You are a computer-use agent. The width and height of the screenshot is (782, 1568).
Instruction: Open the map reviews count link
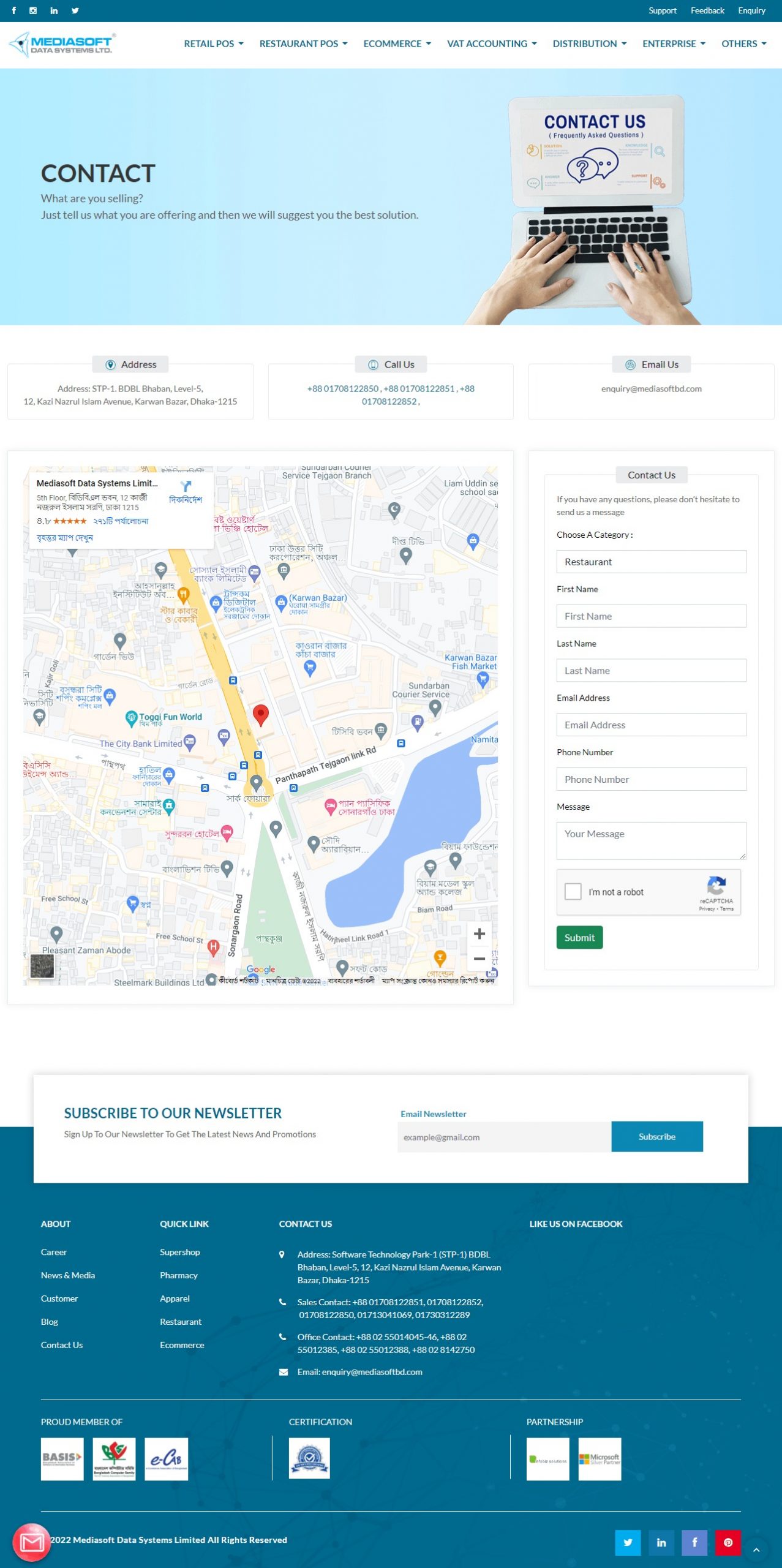pos(121,521)
